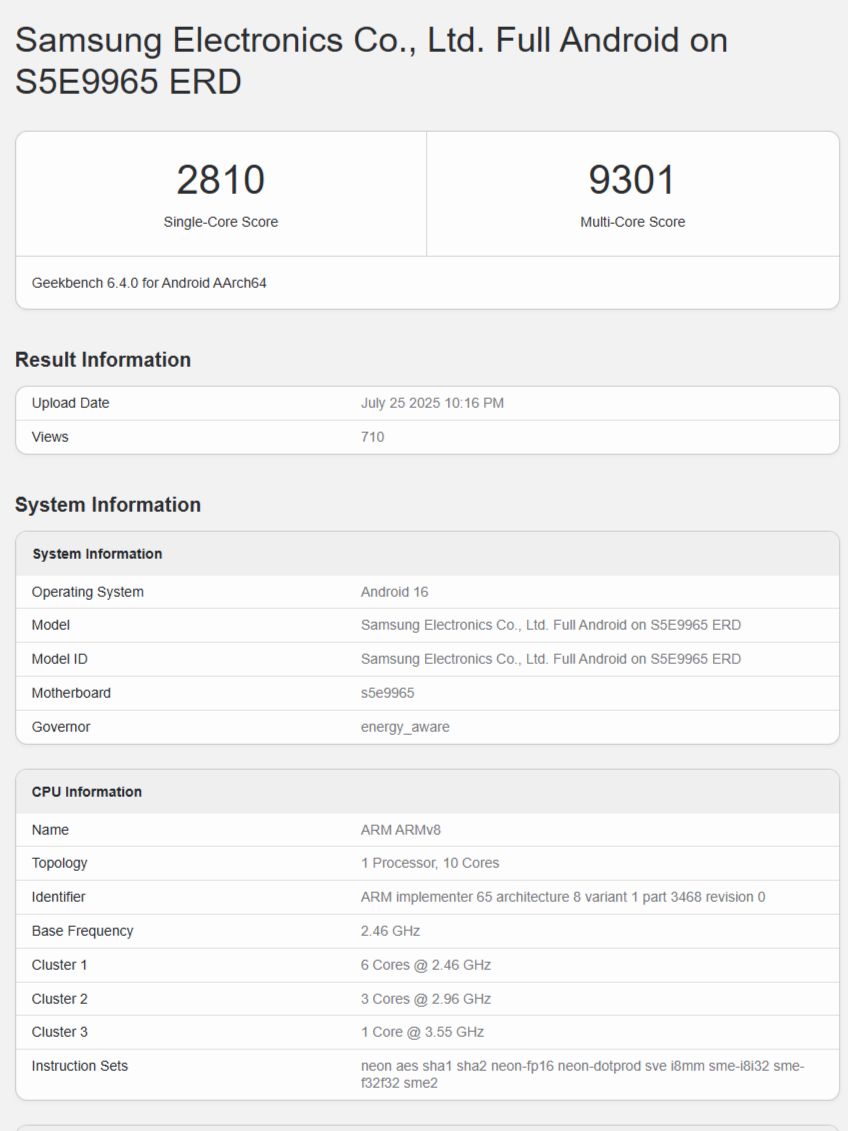This screenshot has height=1131, width=848.
Task: Select the CPU name "ARM ARMv8"
Action: tap(401, 830)
